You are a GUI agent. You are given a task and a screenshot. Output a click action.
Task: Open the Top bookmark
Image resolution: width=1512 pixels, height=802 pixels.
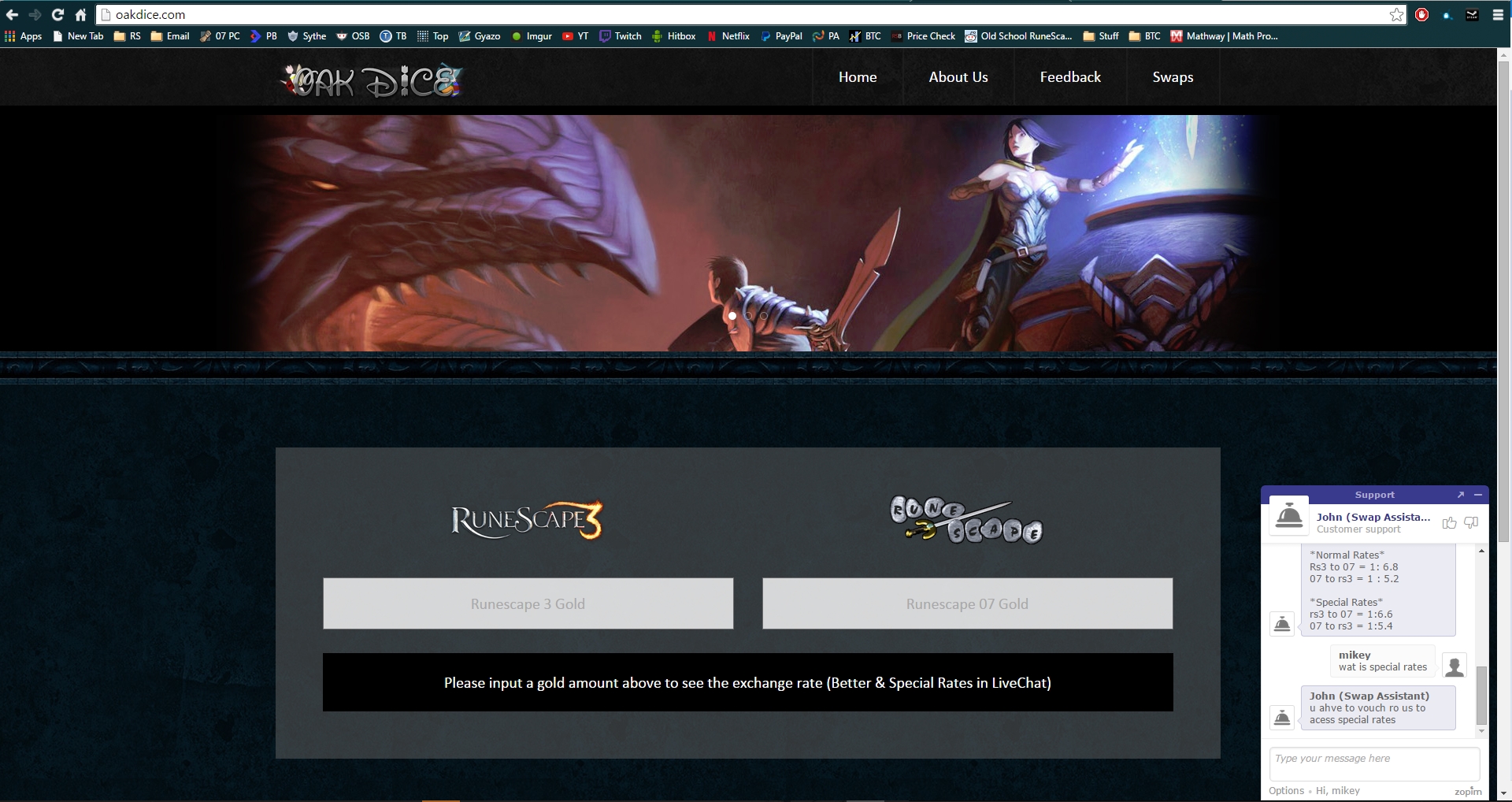(432, 36)
